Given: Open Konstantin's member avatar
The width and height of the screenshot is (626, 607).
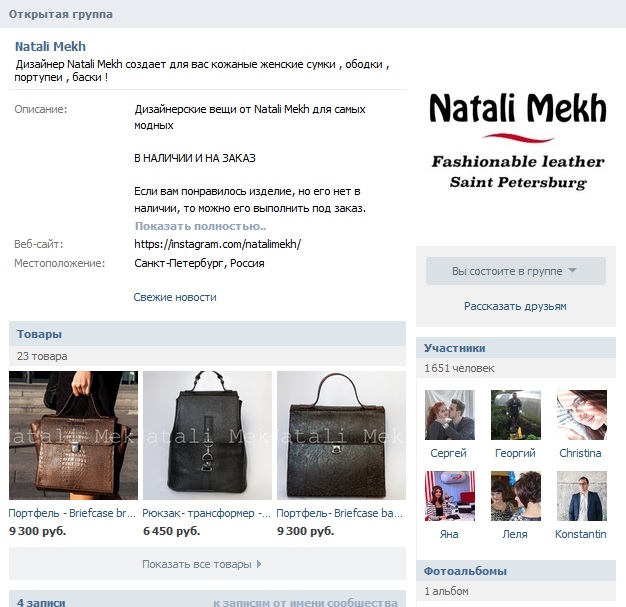Looking at the screenshot, I should tap(582, 496).
